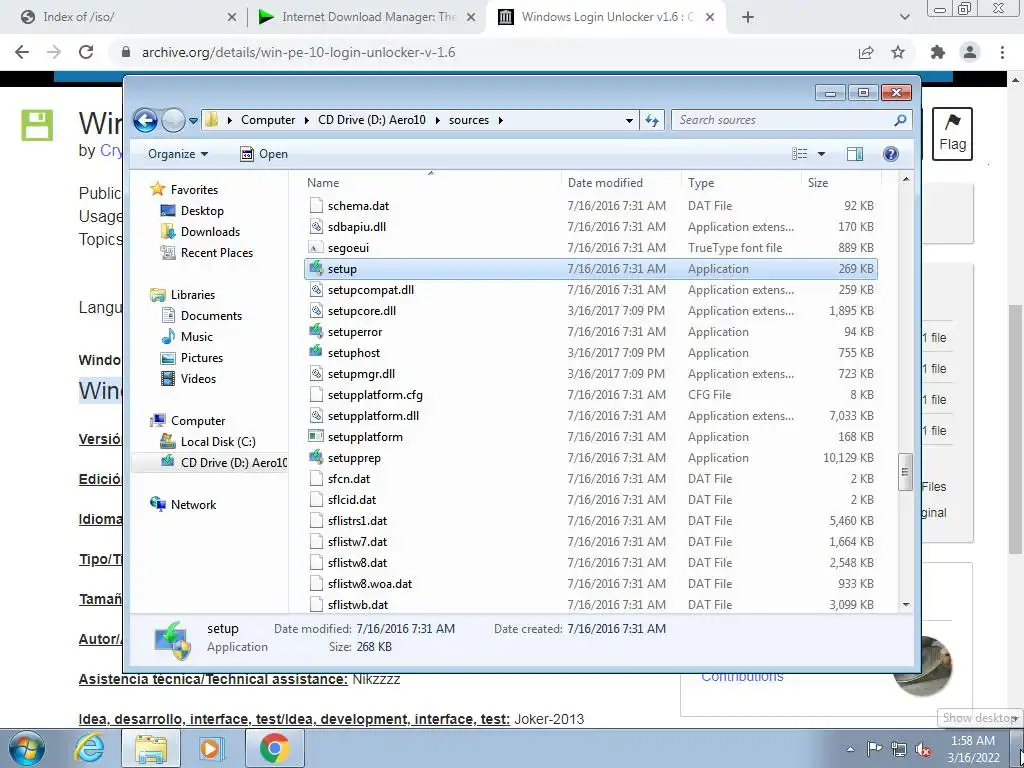Click the Explorer forward arrow button

coord(173,120)
